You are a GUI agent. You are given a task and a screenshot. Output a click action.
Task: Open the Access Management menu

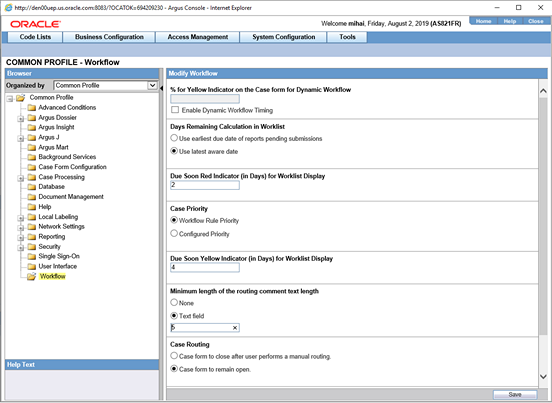(197, 37)
